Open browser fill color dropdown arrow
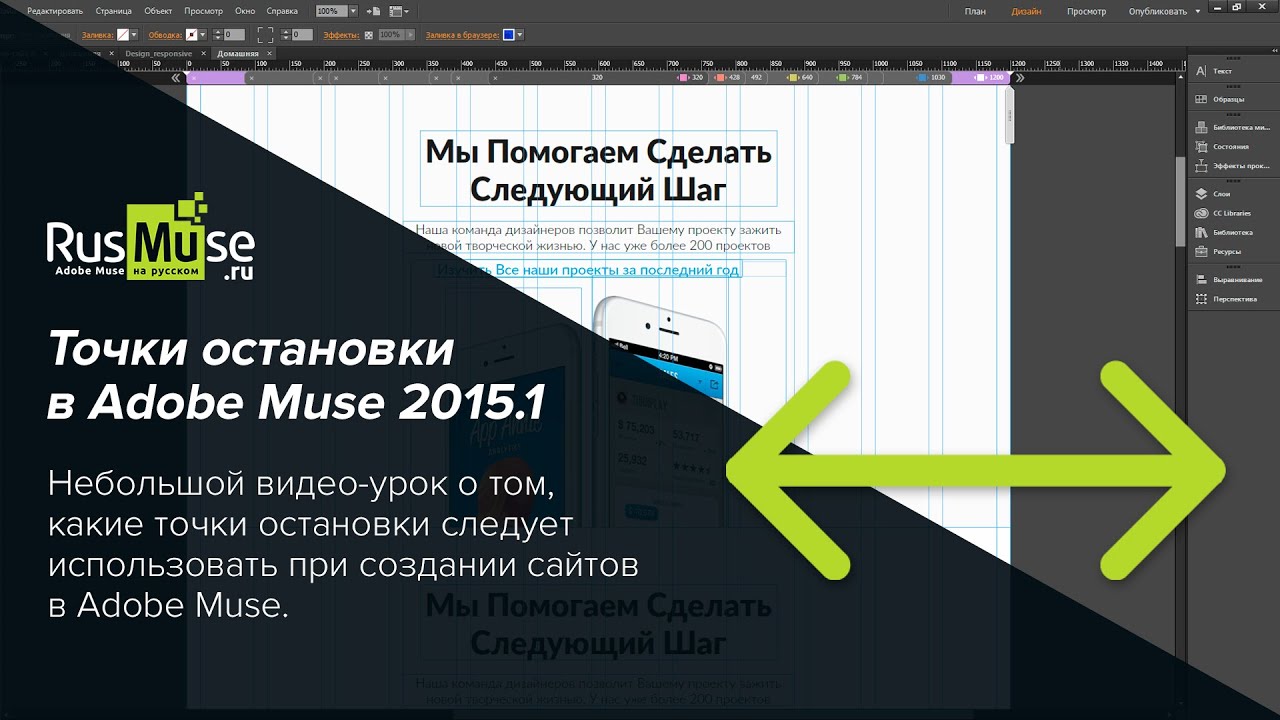The height and width of the screenshot is (720, 1280). tap(520, 35)
